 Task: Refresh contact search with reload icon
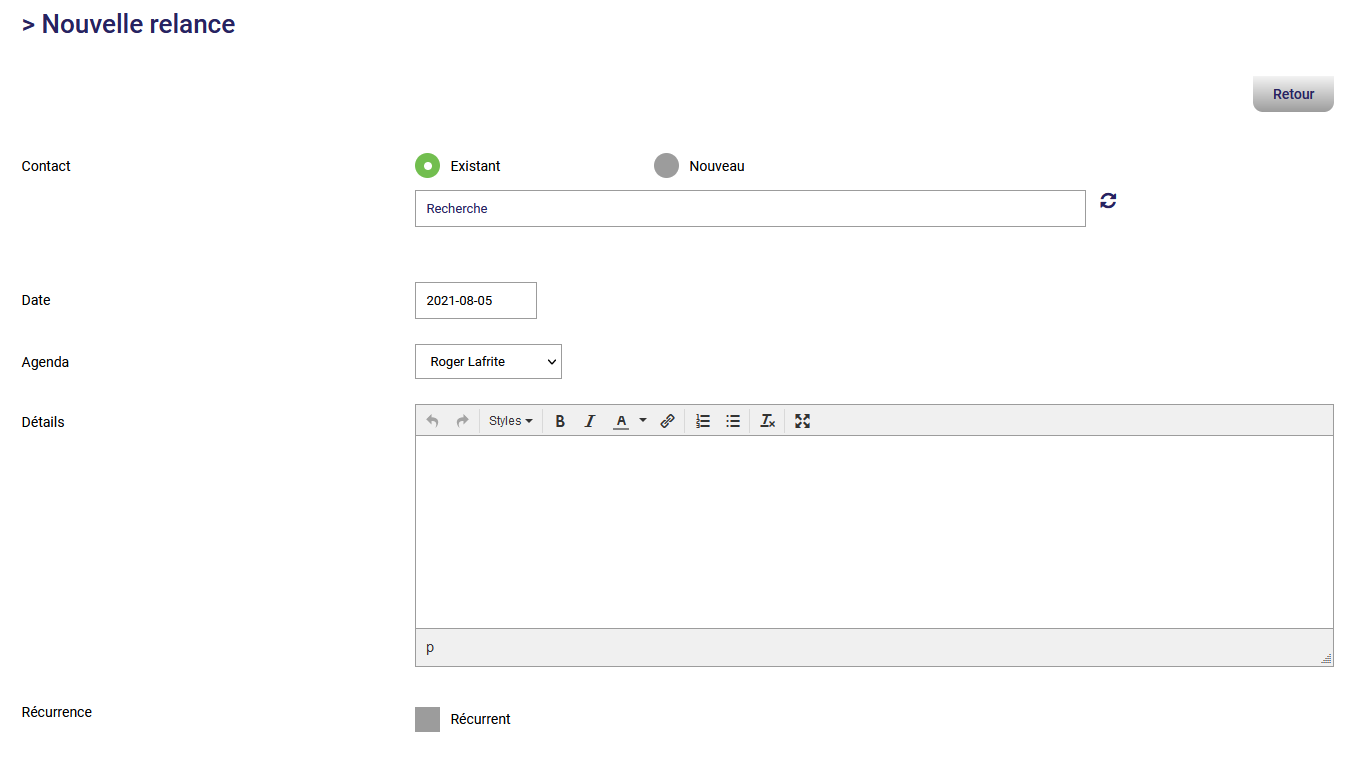pos(1108,201)
